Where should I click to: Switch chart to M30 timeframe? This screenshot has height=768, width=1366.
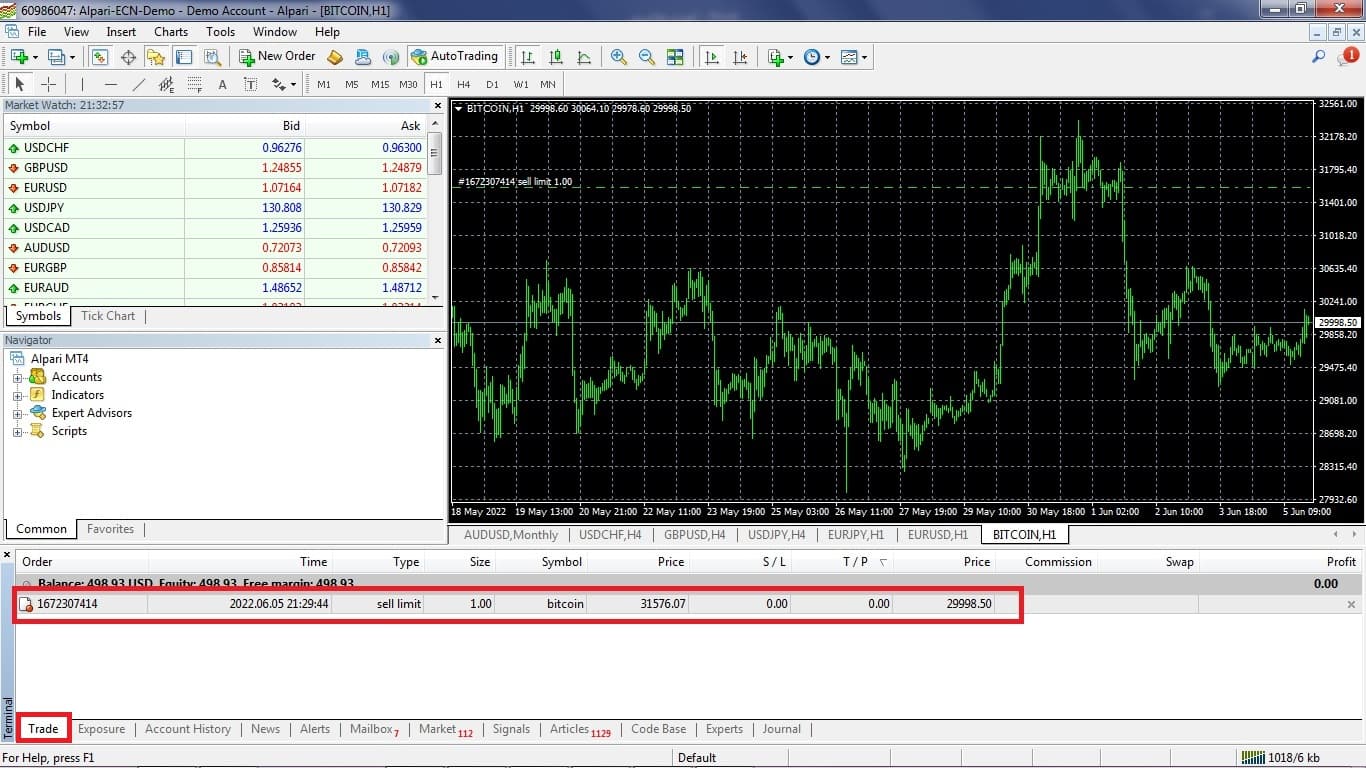click(408, 85)
